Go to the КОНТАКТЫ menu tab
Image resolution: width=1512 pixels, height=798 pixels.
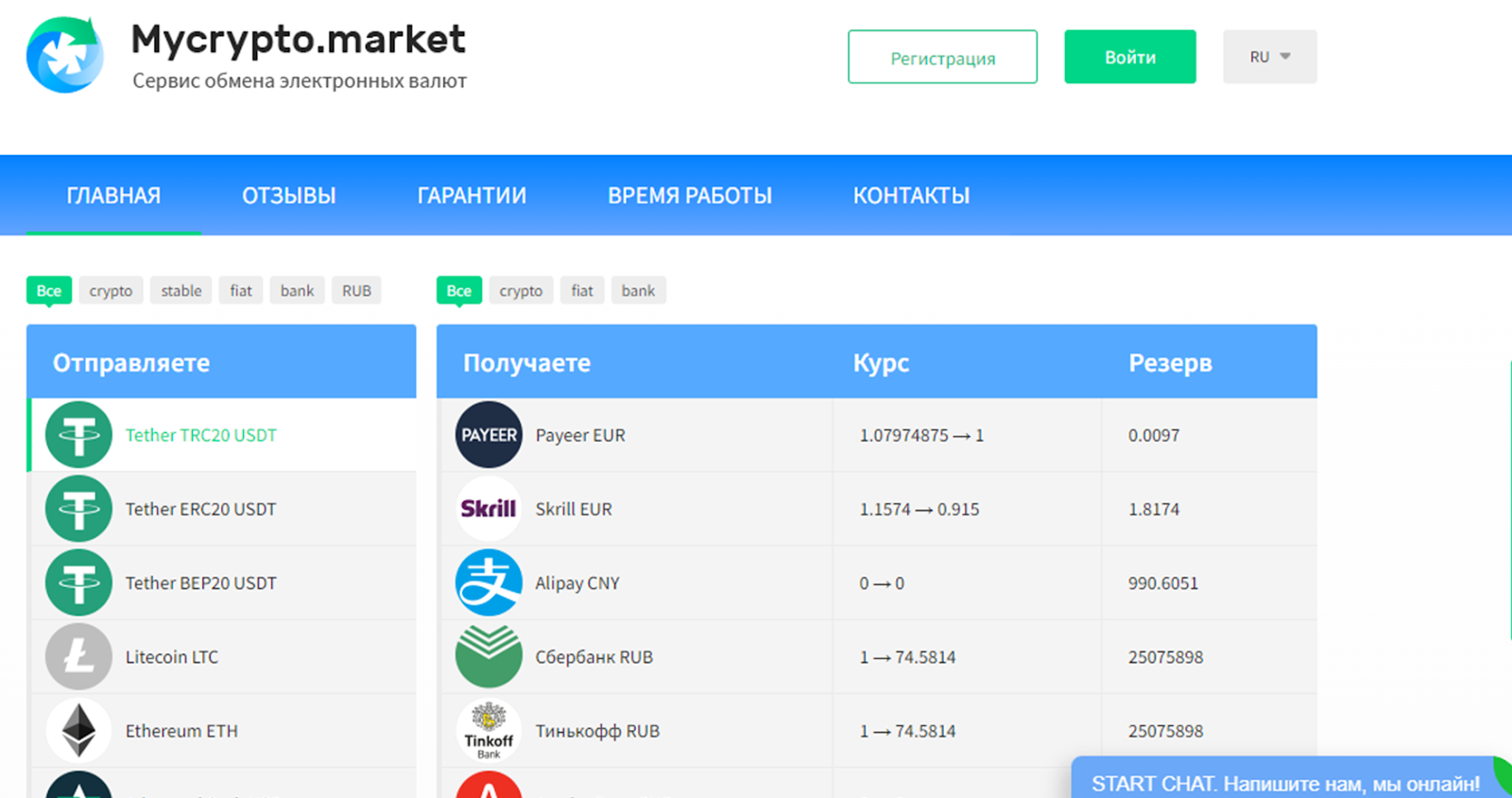911,196
